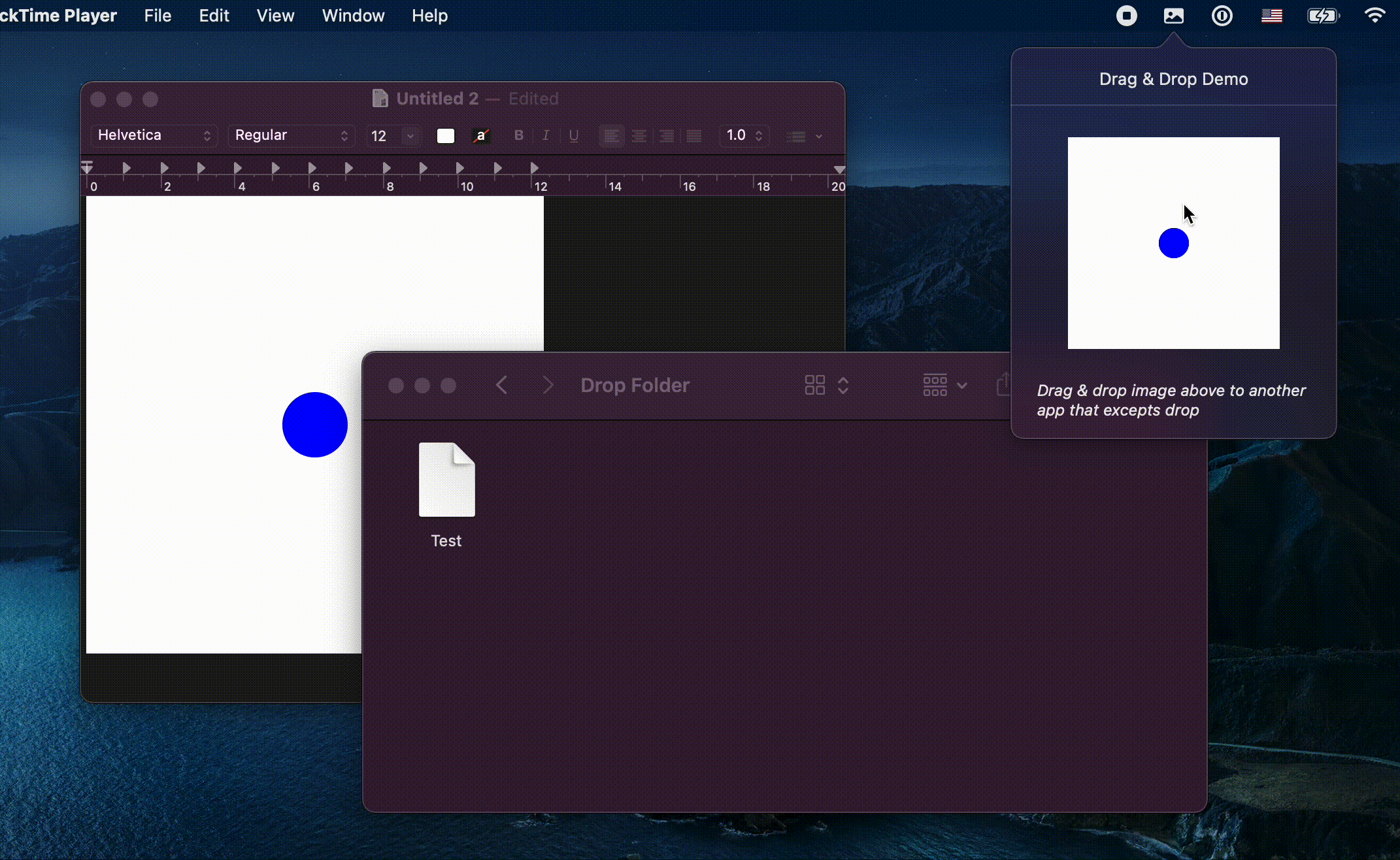Screen dimensions: 1400x860
Task: Toggle italic text formatting
Action: click(x=546, y=135)
